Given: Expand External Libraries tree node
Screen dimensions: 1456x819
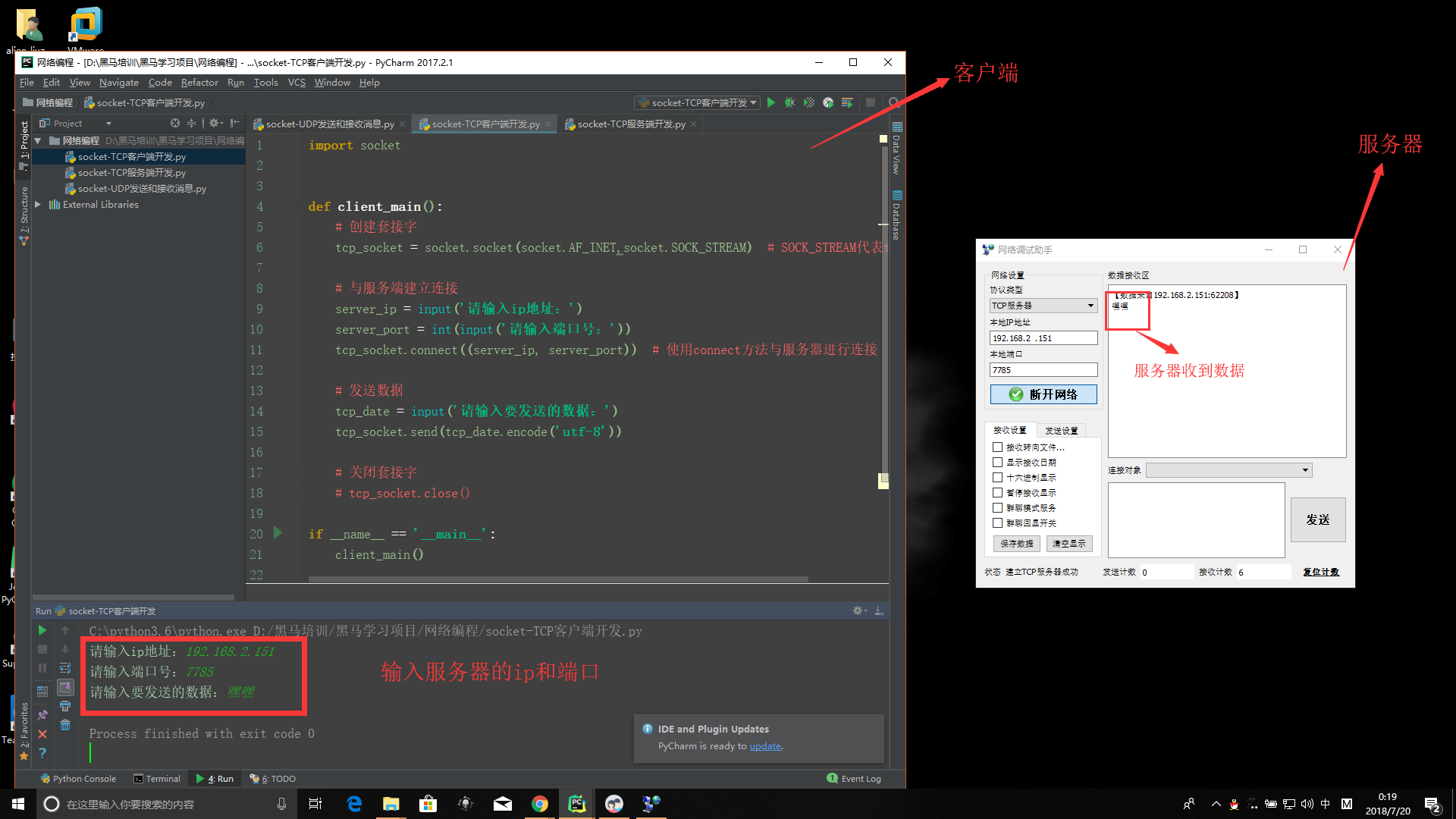Looking at the screenshot, I should [x=38, y=205].
